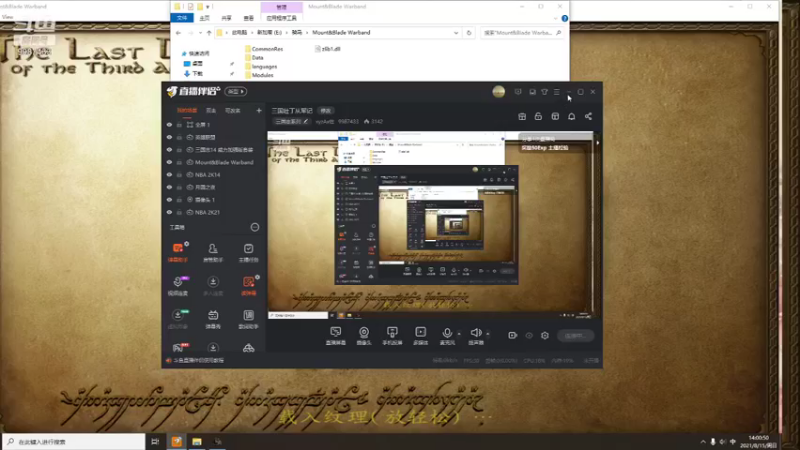Hide the Mount&Blade Warband source
Screen dimensions: 800x450
coord(169,162)
